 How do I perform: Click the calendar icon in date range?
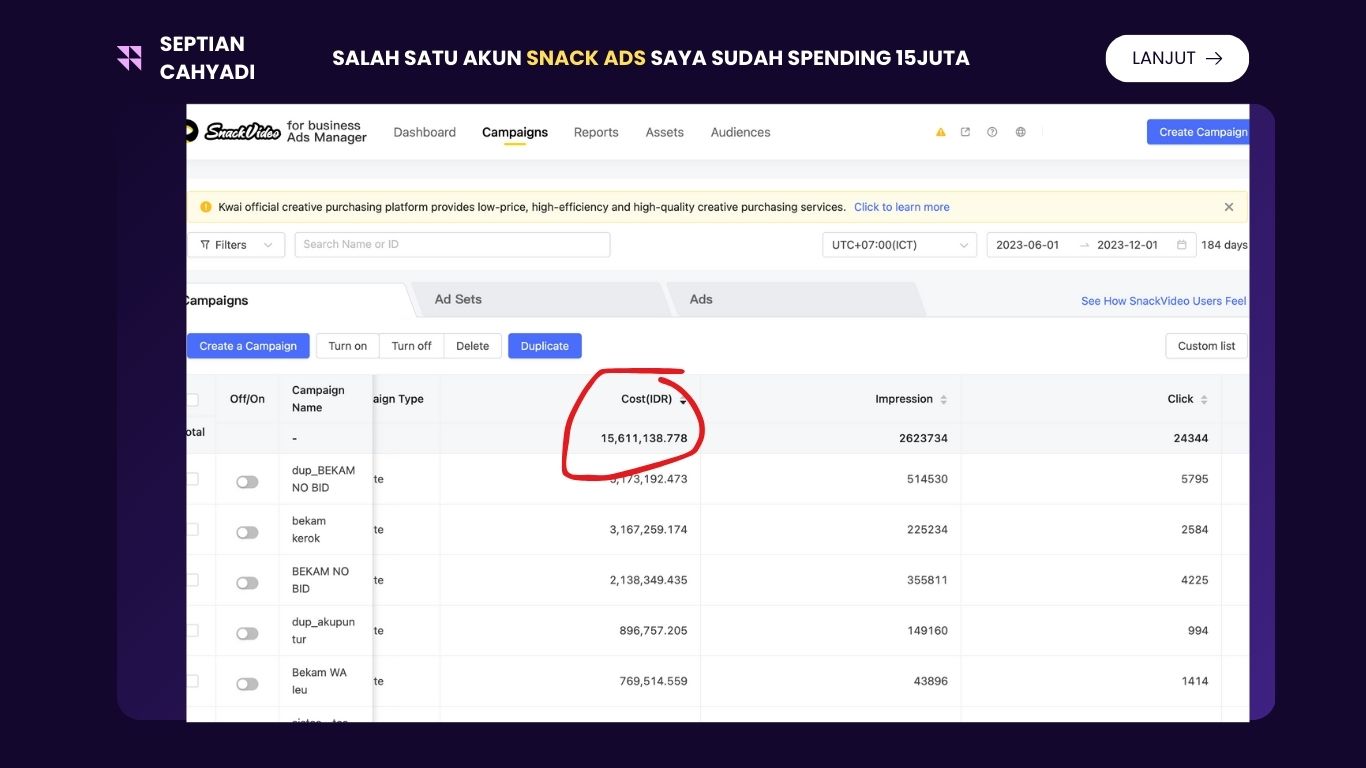[x=1182, y=245]
